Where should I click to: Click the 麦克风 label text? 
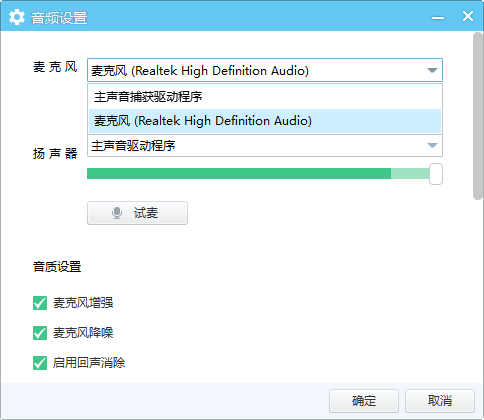55,67
